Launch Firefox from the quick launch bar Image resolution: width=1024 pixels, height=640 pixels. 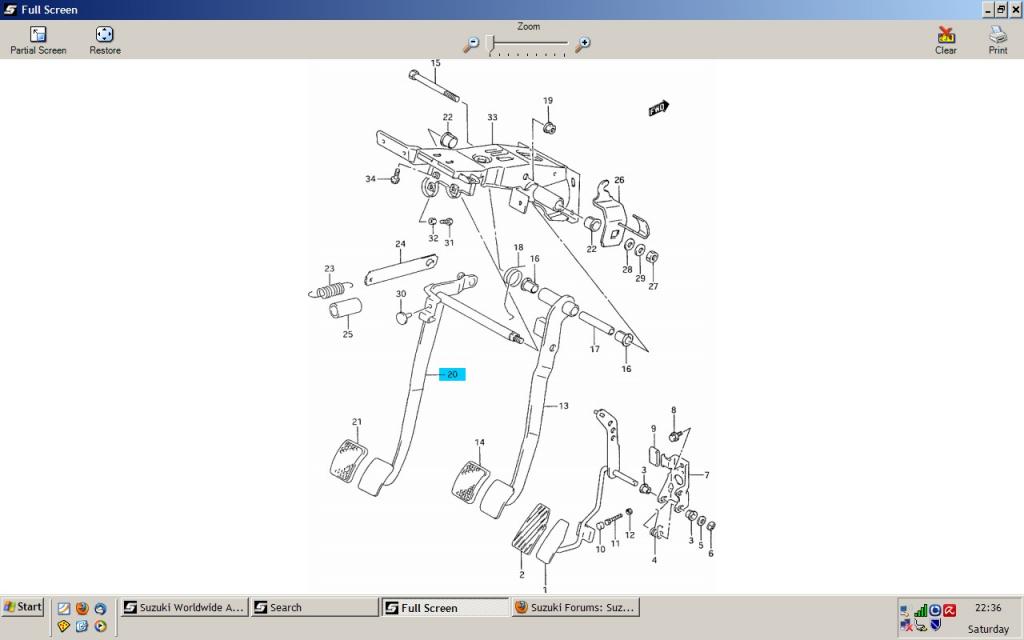(x=82, y=608)
